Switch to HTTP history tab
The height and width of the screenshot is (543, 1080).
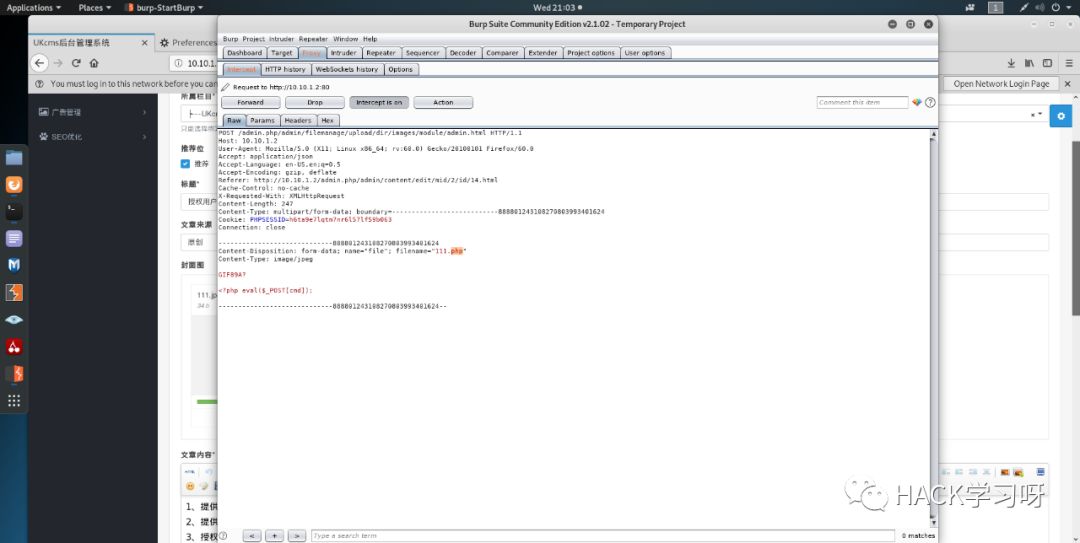285,70
